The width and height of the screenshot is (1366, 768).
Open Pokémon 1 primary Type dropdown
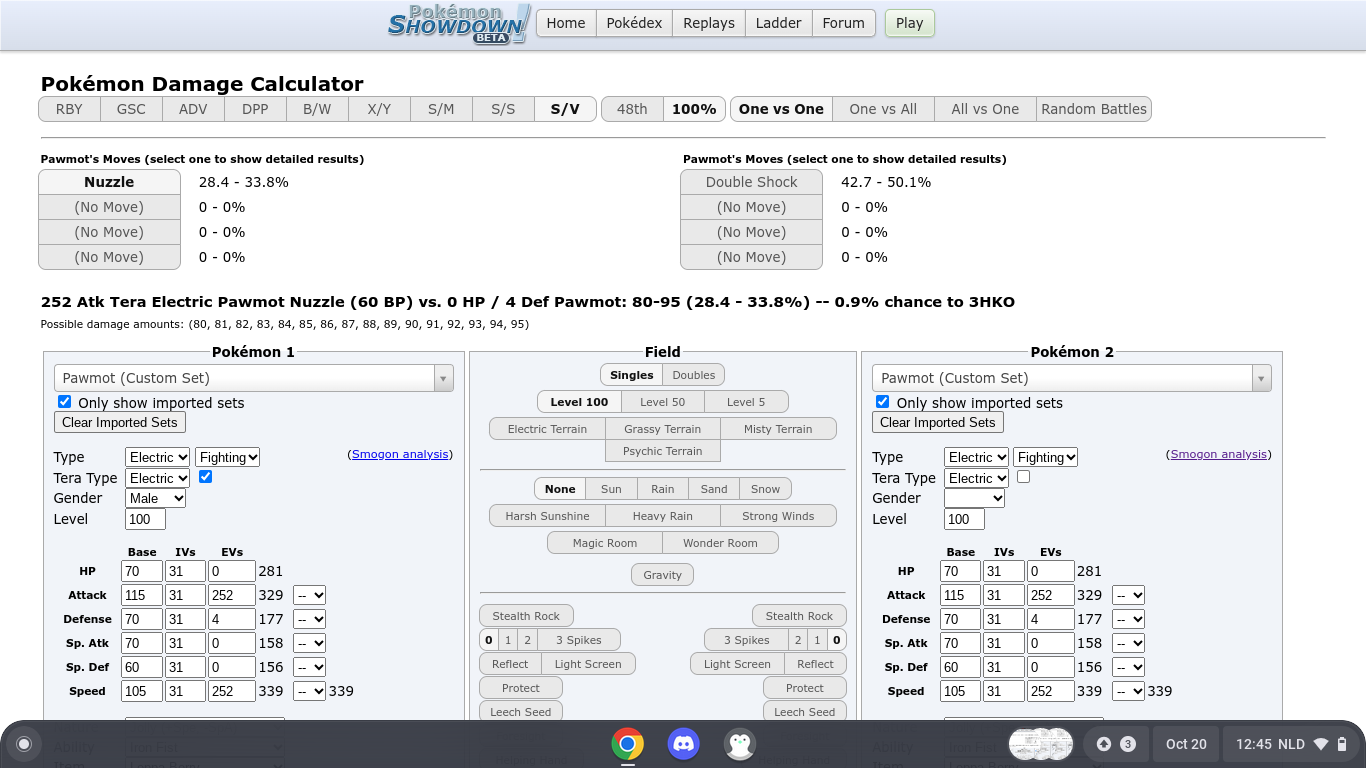[x=158, y=457]
